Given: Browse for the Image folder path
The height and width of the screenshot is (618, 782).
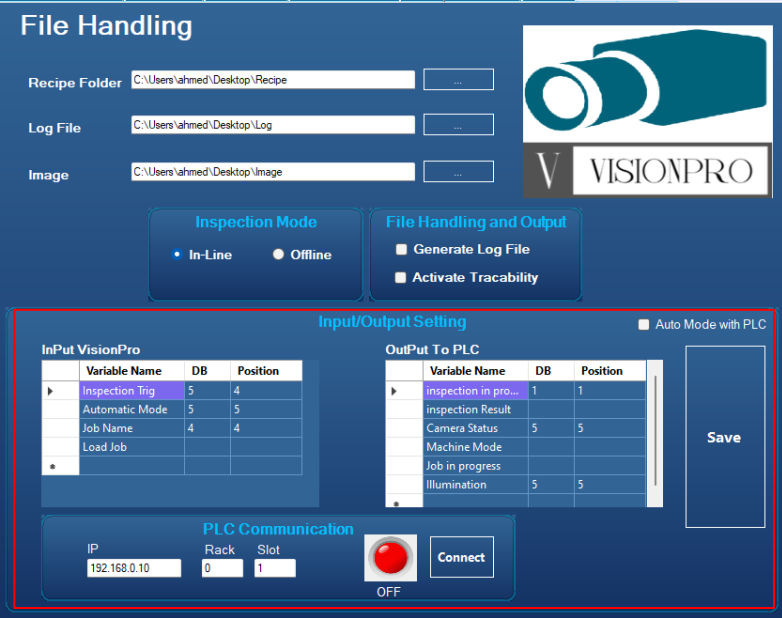Looking at the screenshot, I should point(458,172).
